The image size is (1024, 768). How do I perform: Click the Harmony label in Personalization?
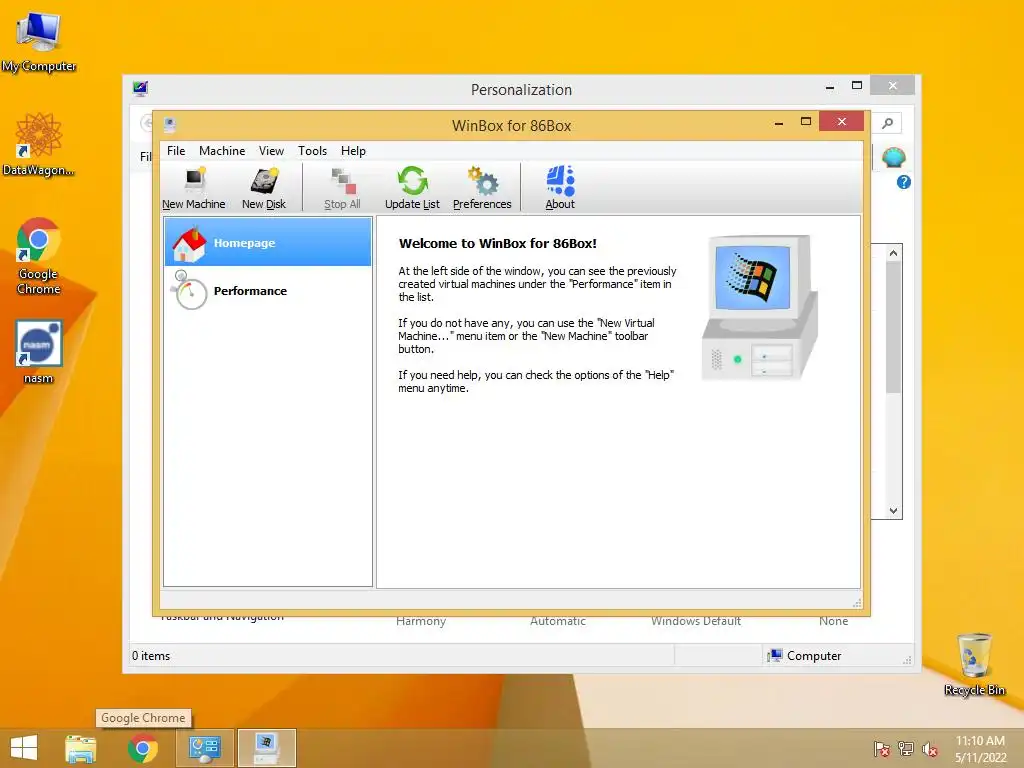click(421, 621)
